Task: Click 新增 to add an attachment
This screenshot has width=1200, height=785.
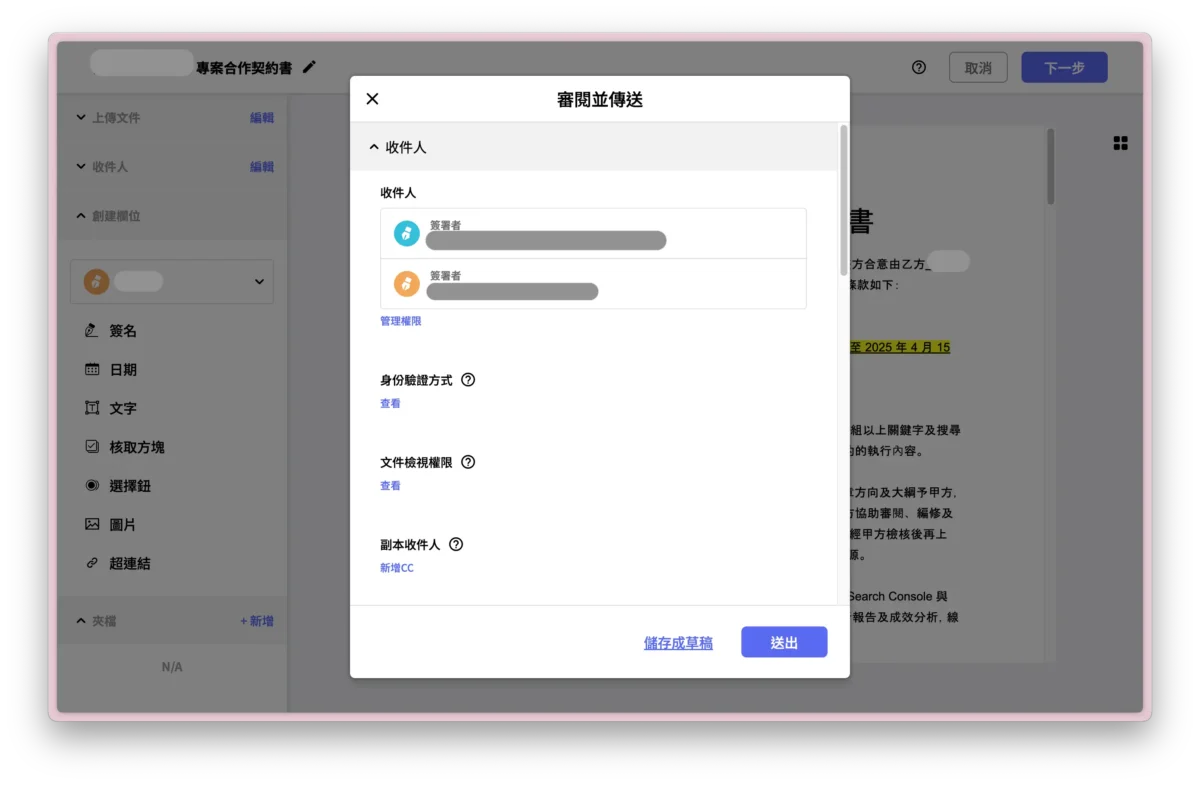Action: click(x=258, y=620)
